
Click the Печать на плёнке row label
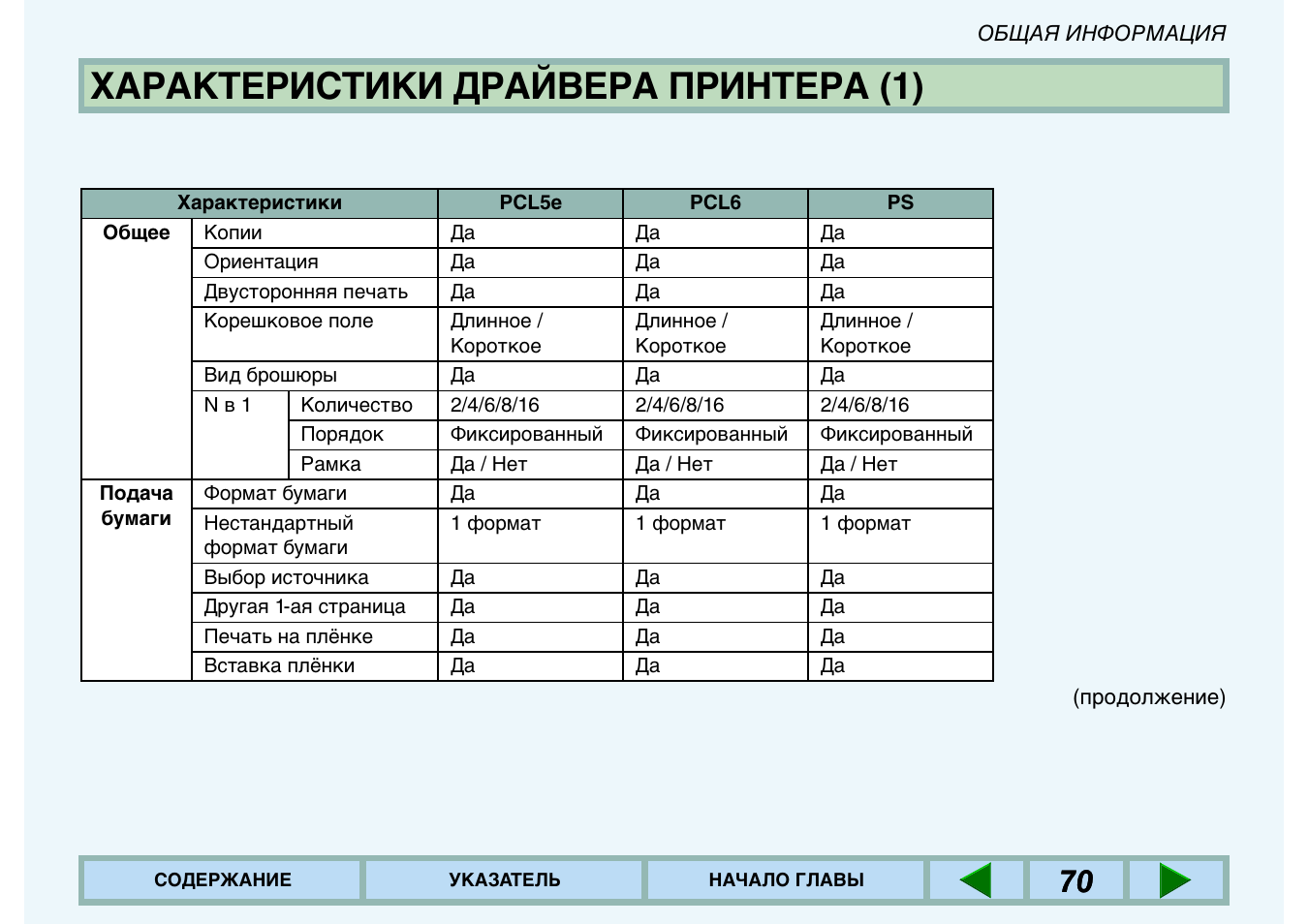[x=288, y=637]
